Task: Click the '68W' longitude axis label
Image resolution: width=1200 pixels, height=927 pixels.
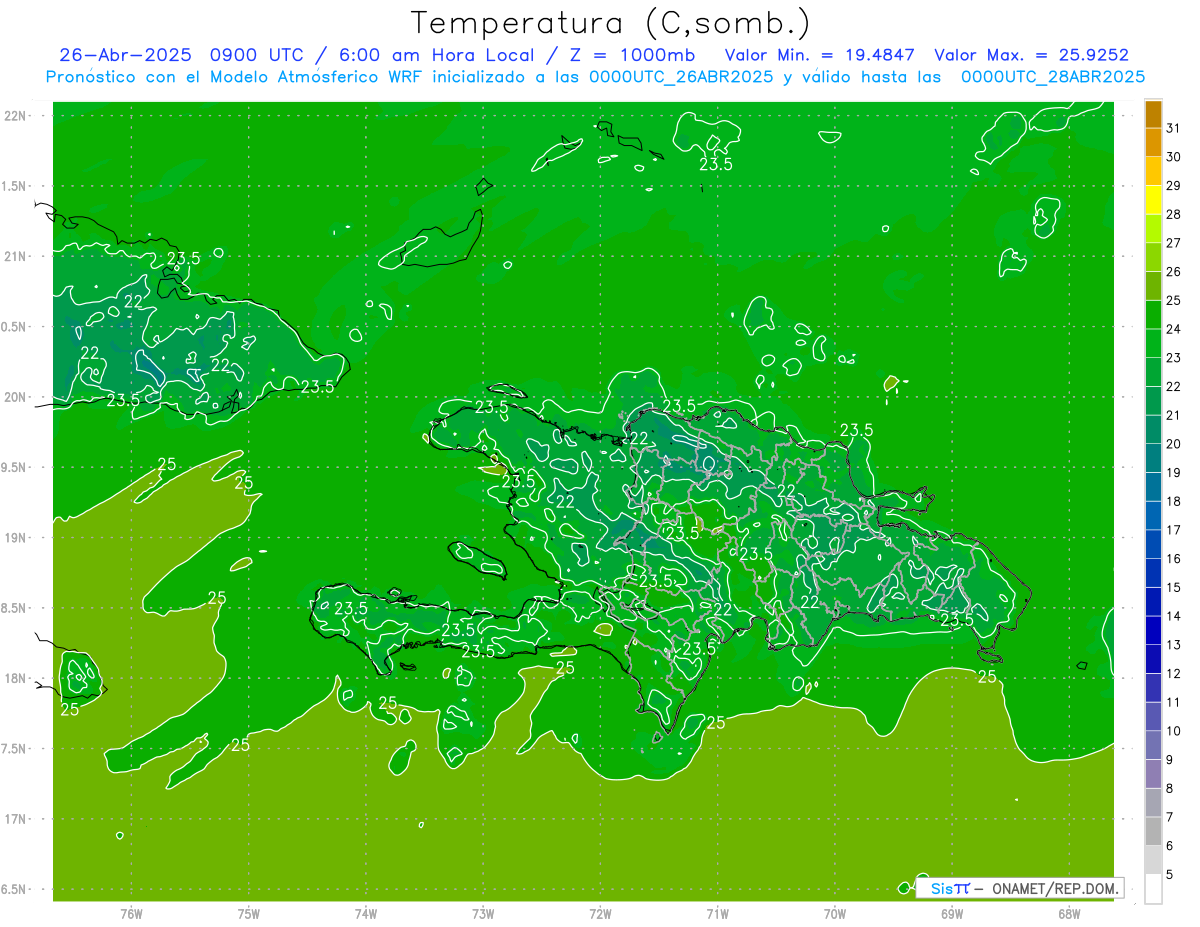Action: pos(1069,913)
